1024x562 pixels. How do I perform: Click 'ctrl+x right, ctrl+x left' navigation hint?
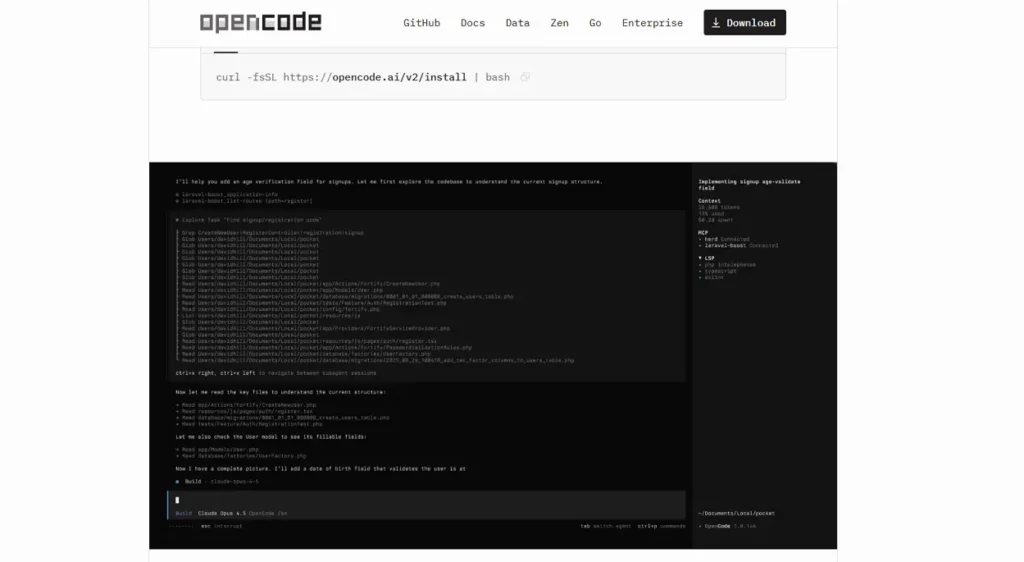coord(276,373)
